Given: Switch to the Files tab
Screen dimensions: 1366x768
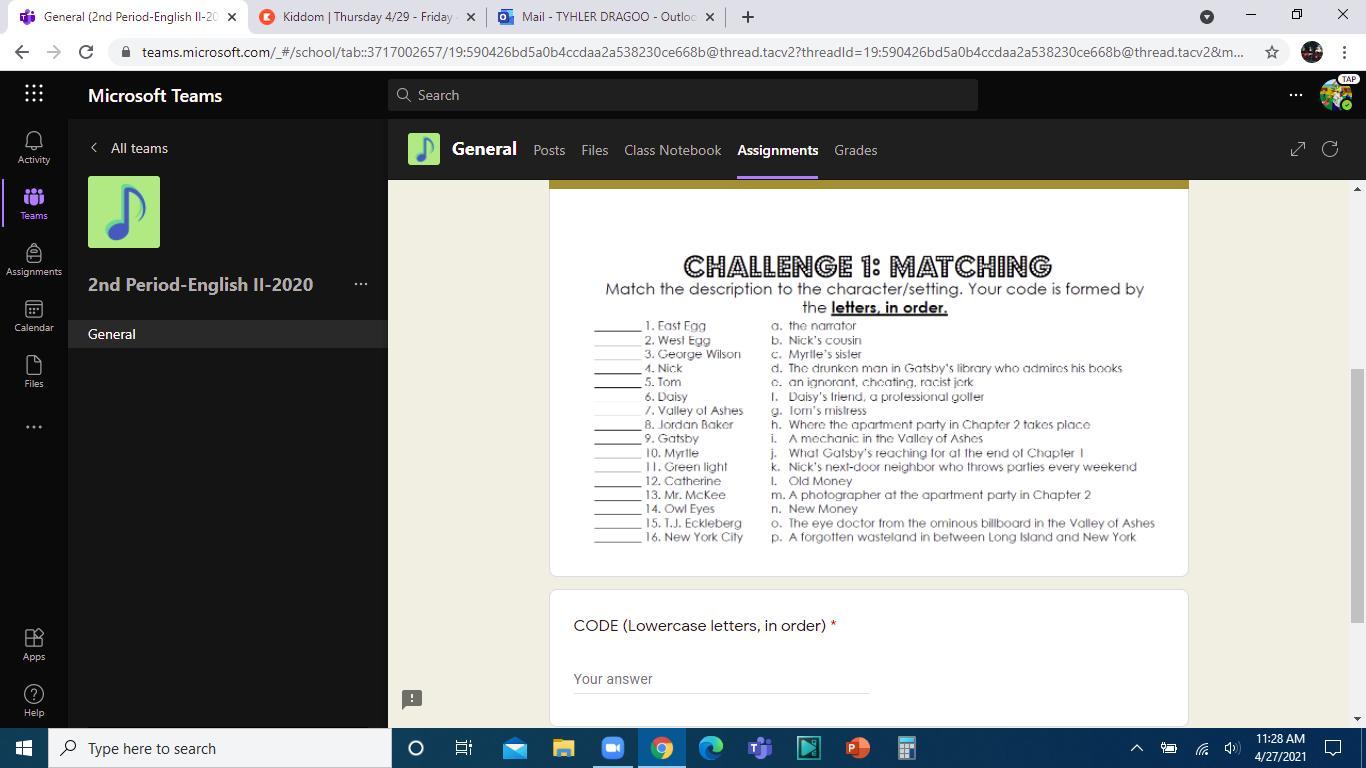Looking at the screenshot, I should (594, 150).
